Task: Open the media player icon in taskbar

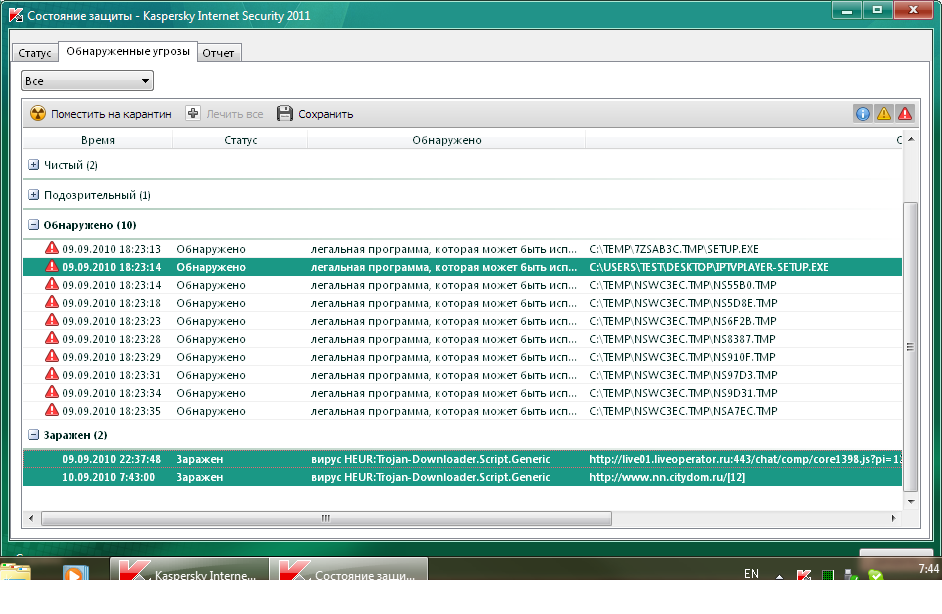Action: tap(73, 575)
